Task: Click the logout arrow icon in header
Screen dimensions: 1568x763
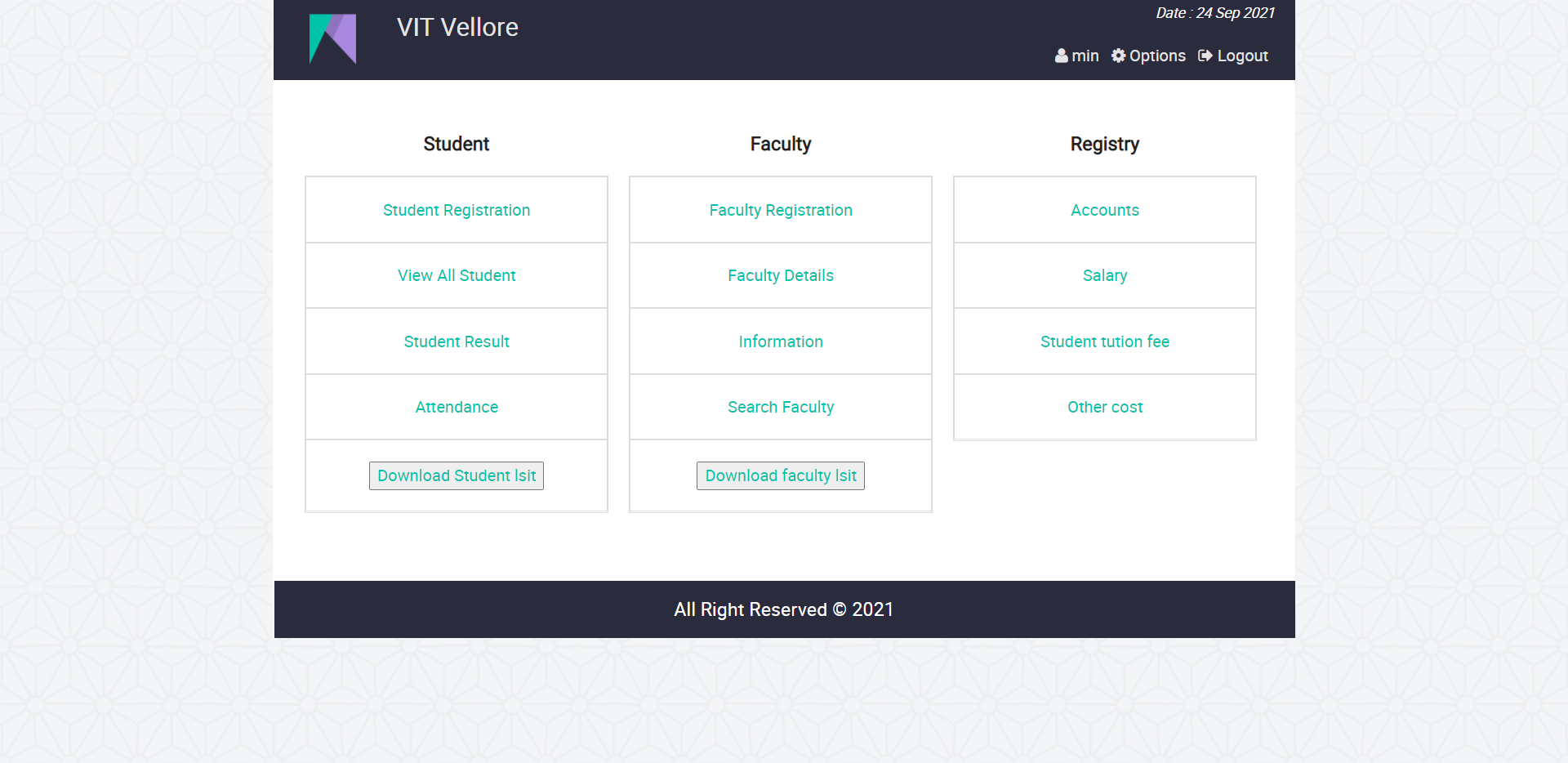Action: [1206, 56]
